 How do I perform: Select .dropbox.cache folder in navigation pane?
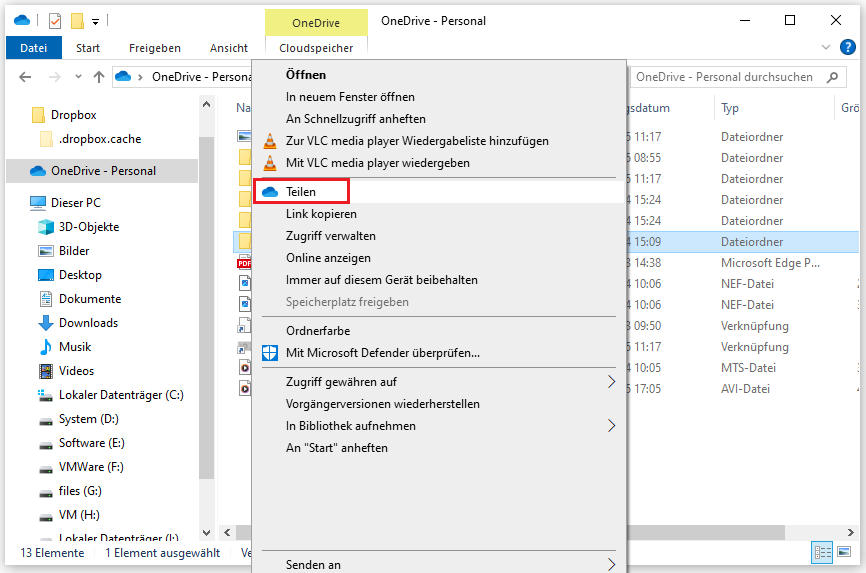coord(100,139)
